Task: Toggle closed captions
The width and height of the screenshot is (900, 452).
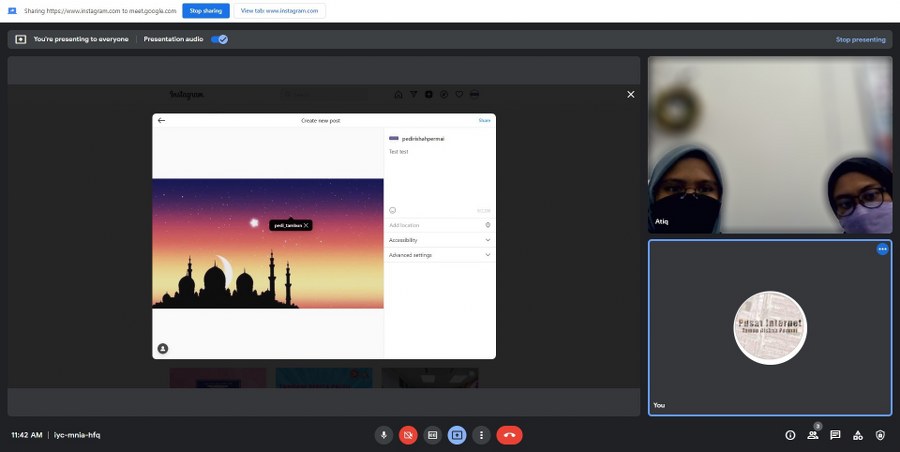Action: (x=433, y=435)
